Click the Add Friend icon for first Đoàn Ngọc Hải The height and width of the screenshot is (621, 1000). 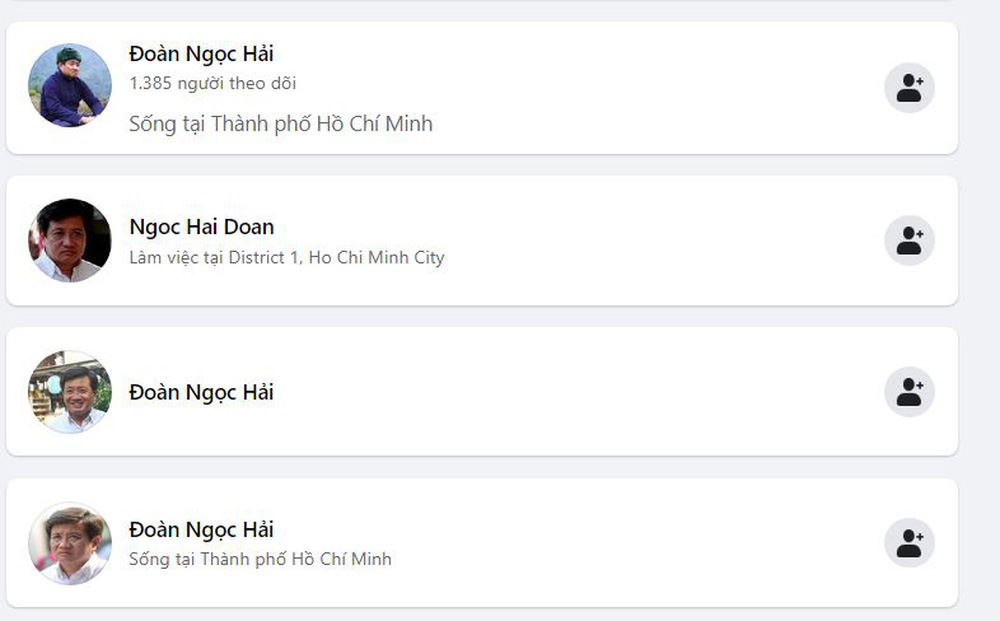[909, 87]
